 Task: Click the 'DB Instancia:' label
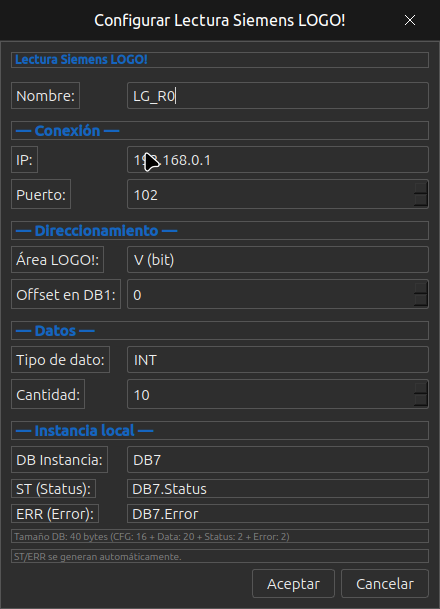(59, 459)
